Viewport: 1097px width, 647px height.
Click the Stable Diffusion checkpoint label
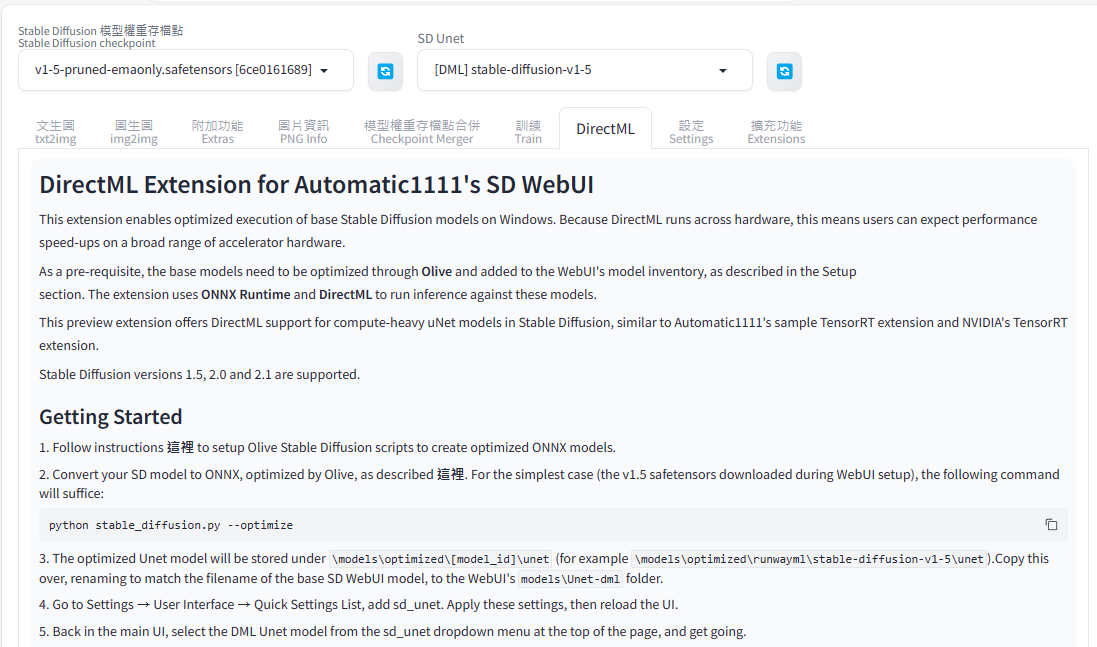point(100,36)
